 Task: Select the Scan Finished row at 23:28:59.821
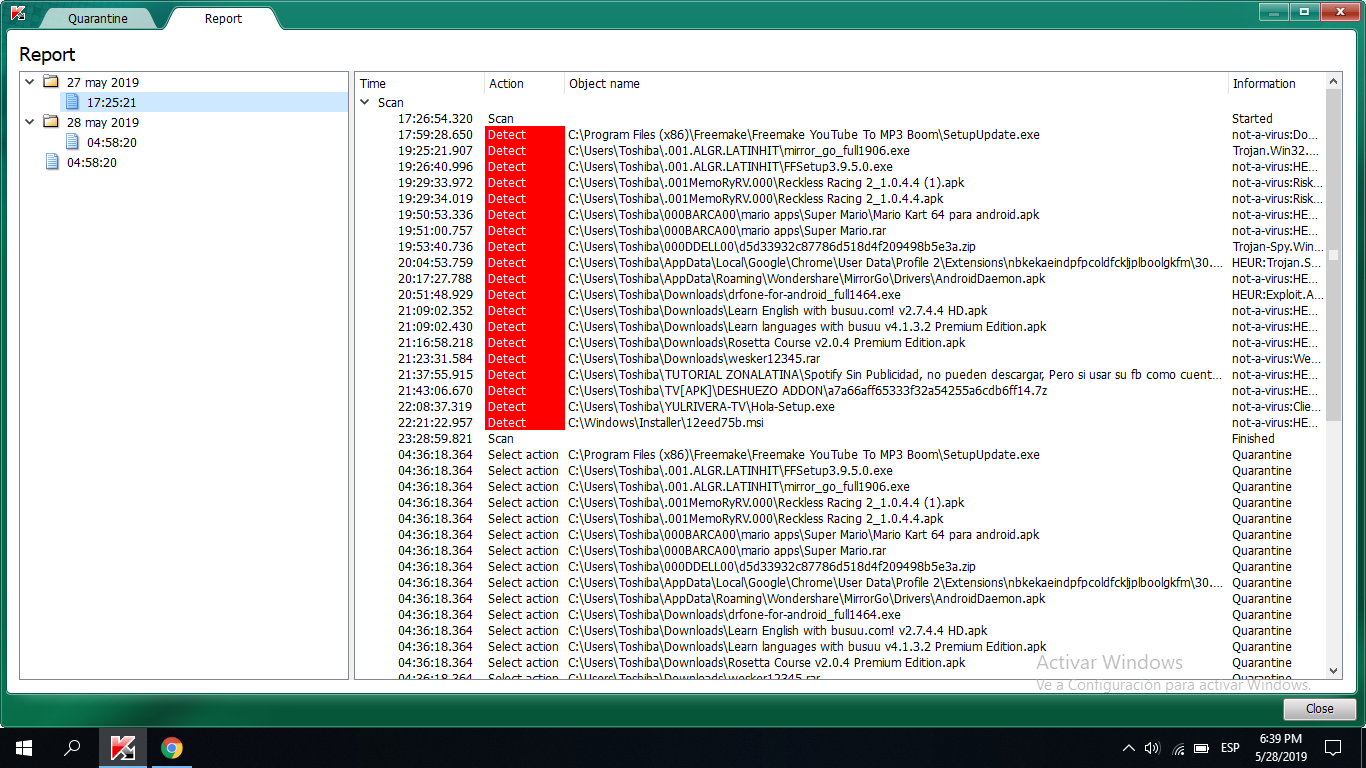(842, 438)
